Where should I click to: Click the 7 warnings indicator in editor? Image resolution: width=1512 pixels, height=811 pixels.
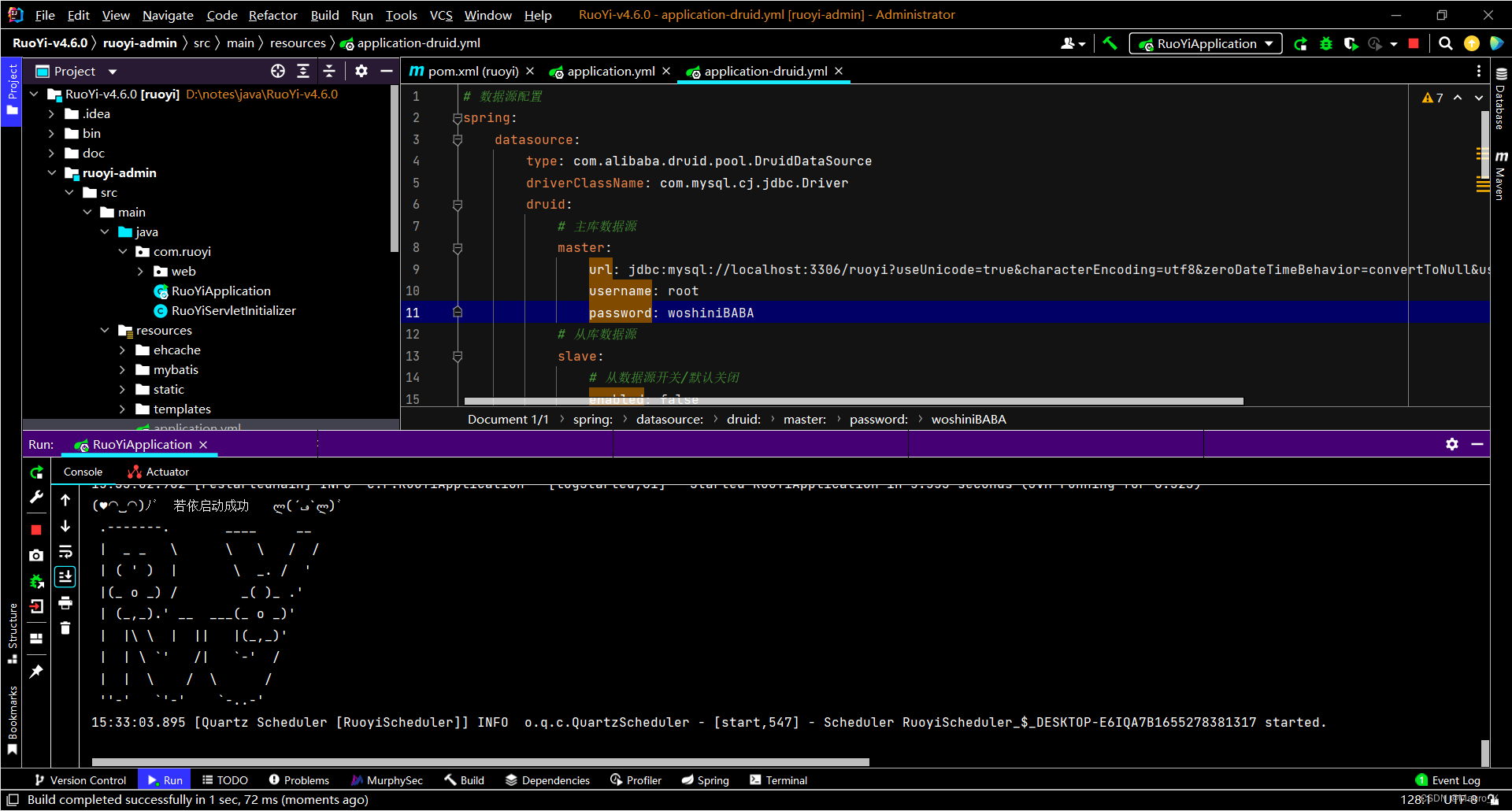(x=1432, y=98)
